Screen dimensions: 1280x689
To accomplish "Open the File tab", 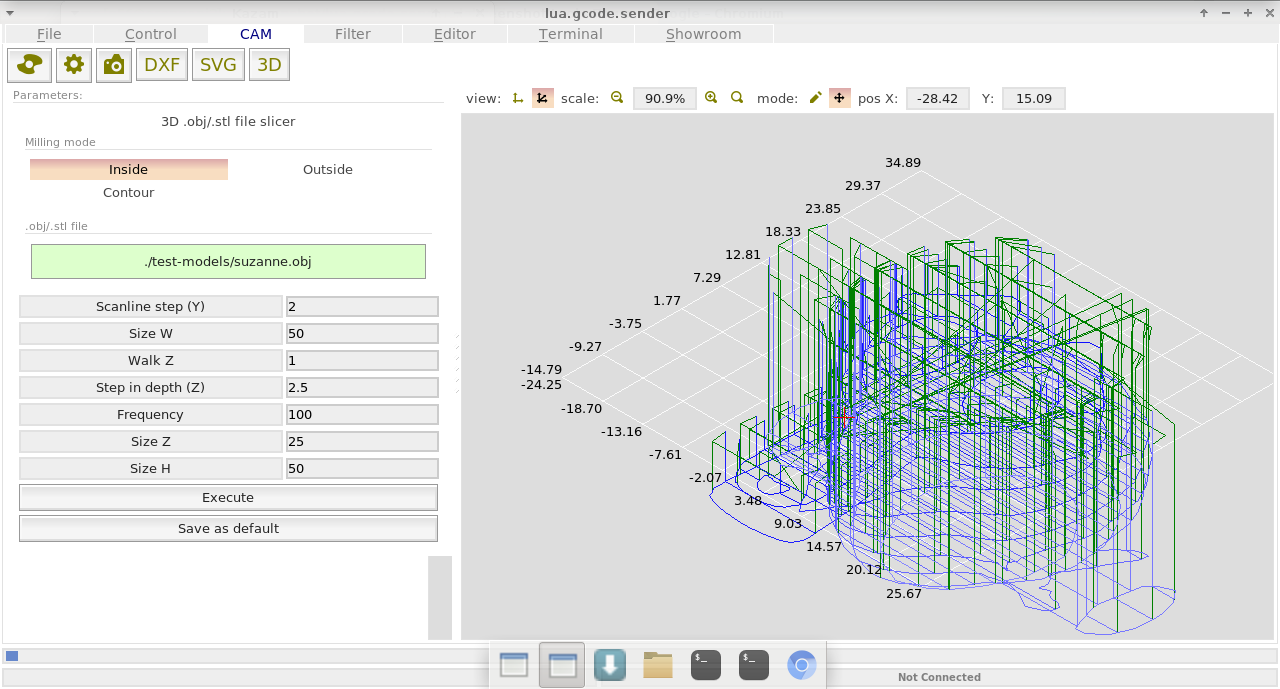I will 49,34.
